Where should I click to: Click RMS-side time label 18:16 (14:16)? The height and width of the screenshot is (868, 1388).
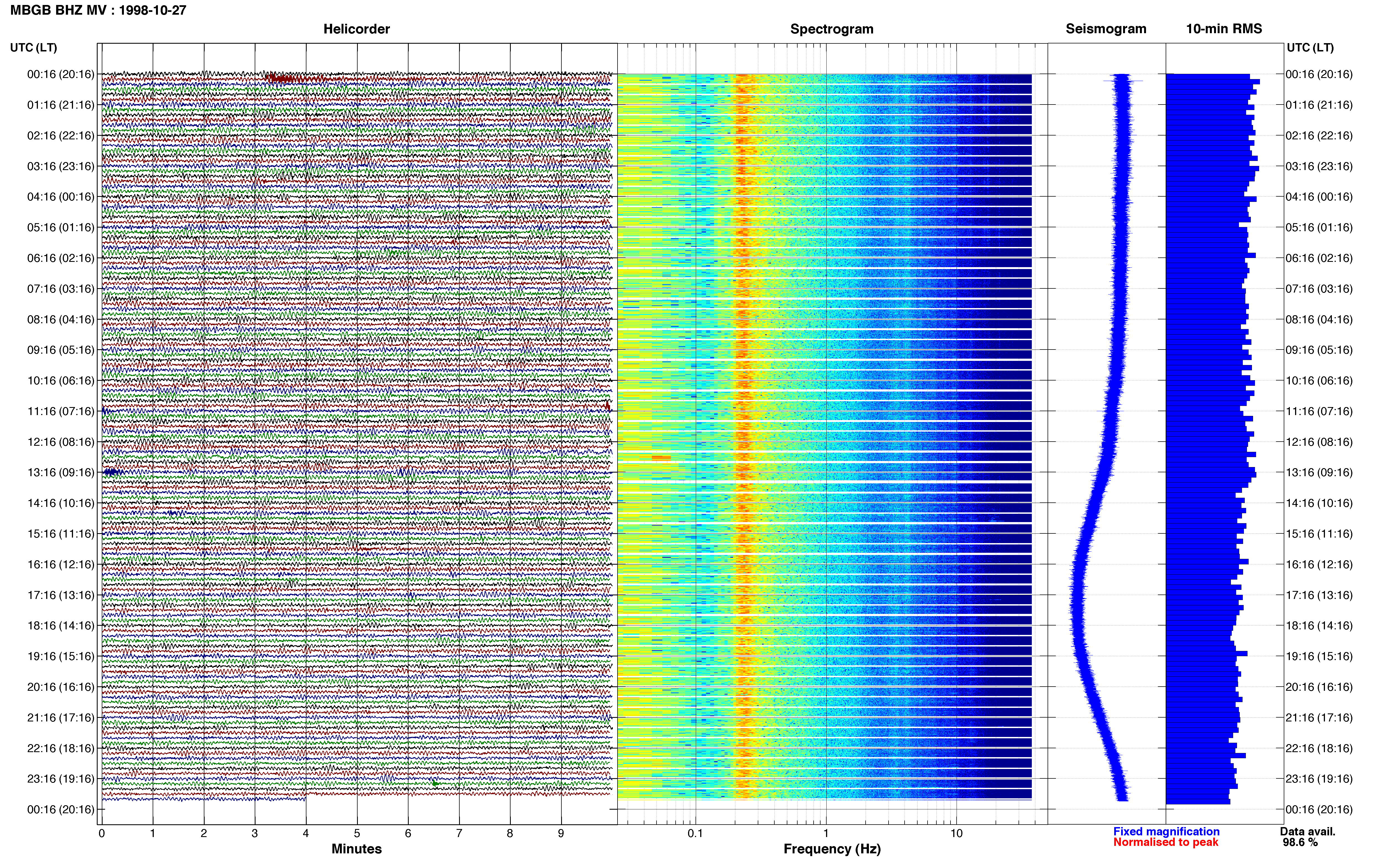click(1319, 626)
